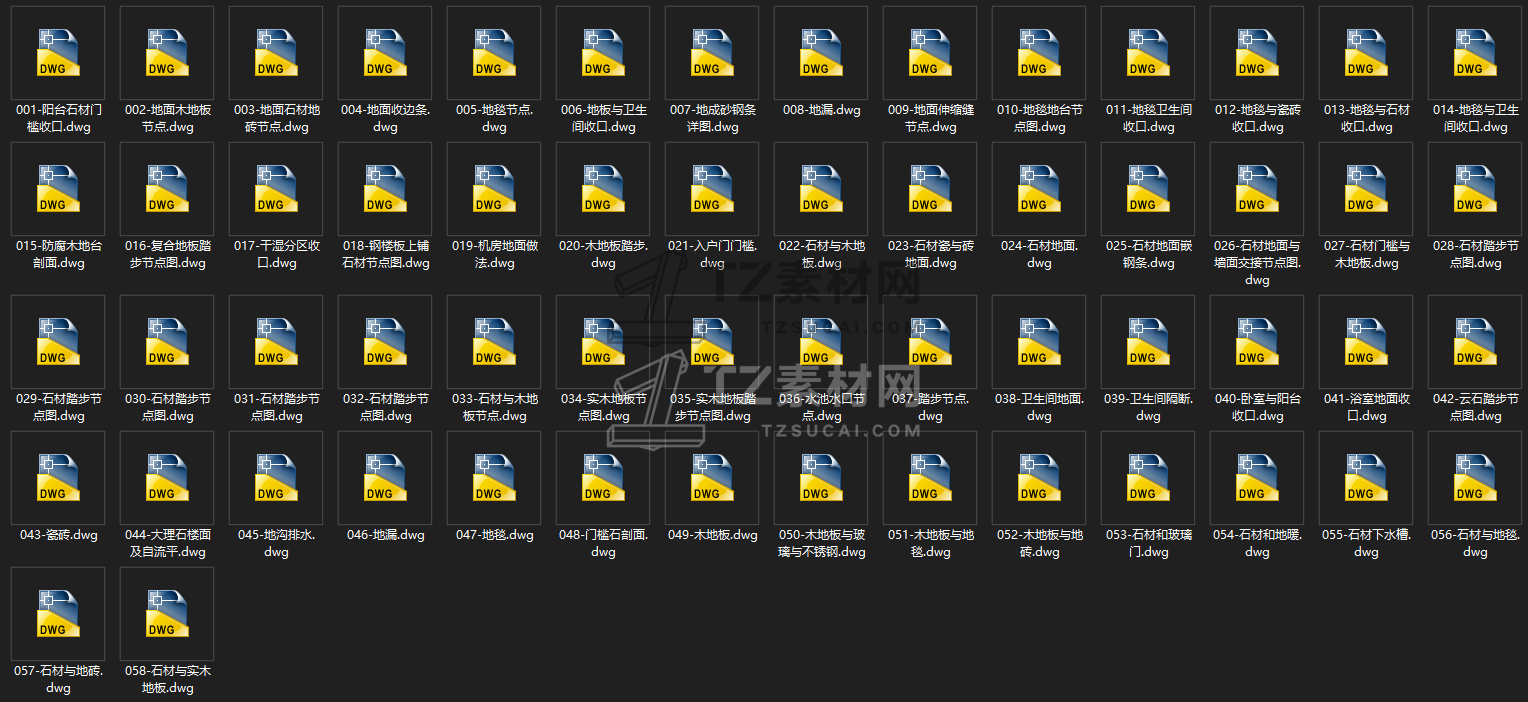Click the file name text 023-石材瓷与砖地面.dwg

point(930,254)
